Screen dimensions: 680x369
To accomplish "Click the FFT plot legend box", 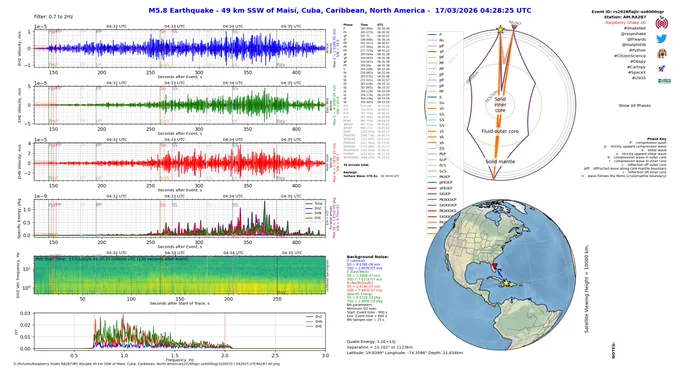I will tap(314, 322).
